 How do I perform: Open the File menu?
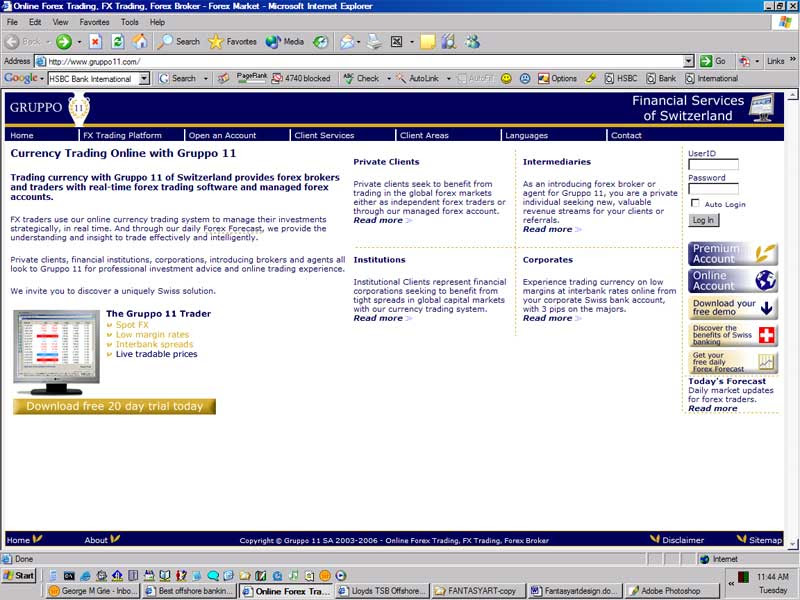coord(12,22)
